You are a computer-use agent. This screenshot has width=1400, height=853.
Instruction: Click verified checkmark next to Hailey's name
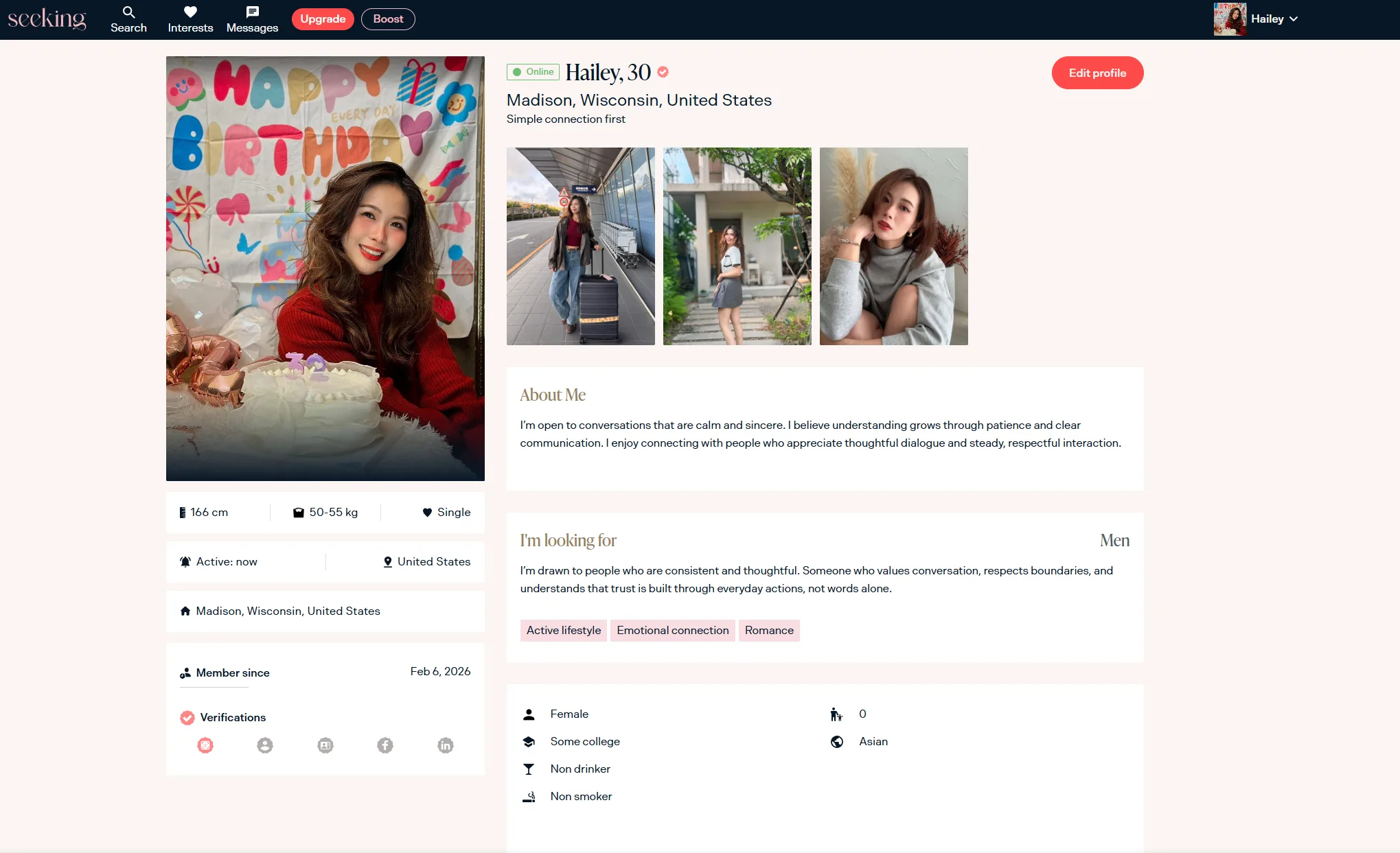point(663,71)
